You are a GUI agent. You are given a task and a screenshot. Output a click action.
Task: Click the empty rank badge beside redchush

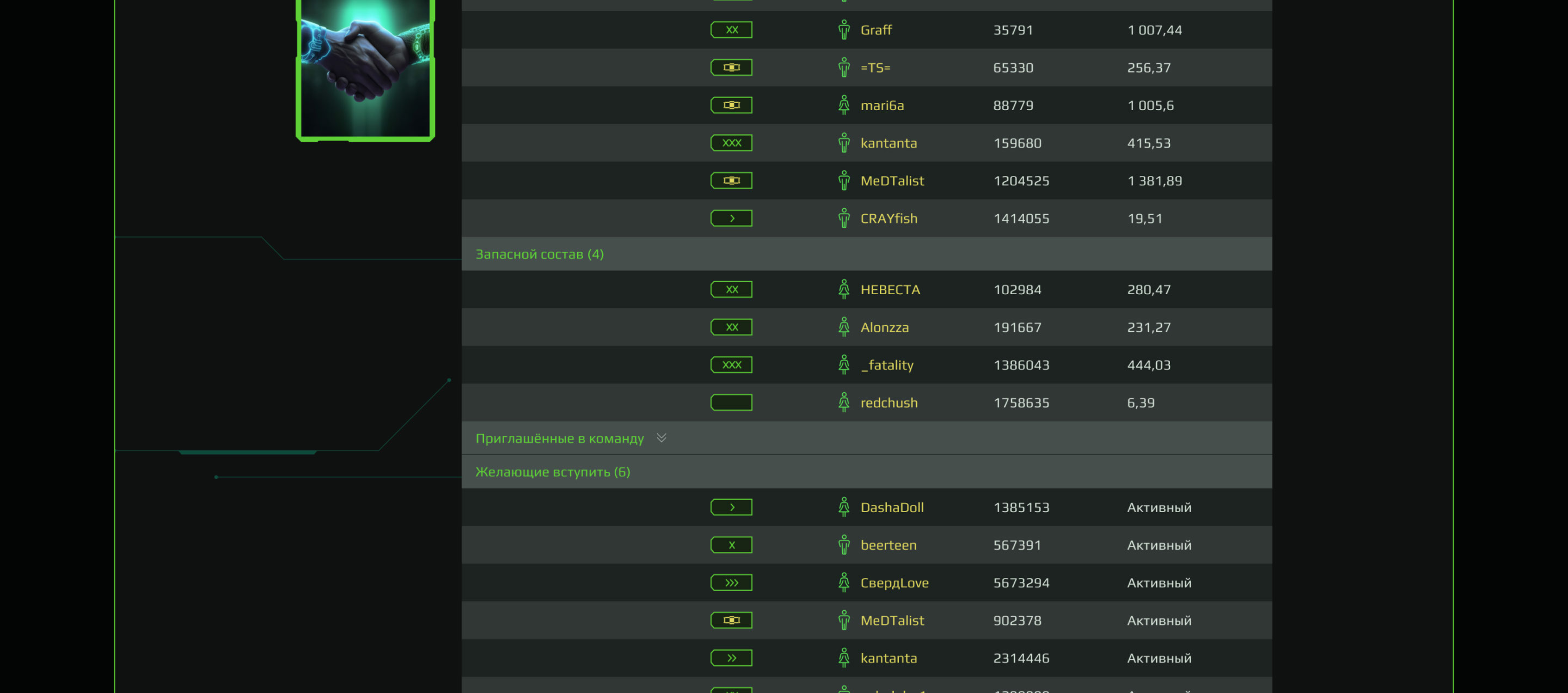pos(731,403)
